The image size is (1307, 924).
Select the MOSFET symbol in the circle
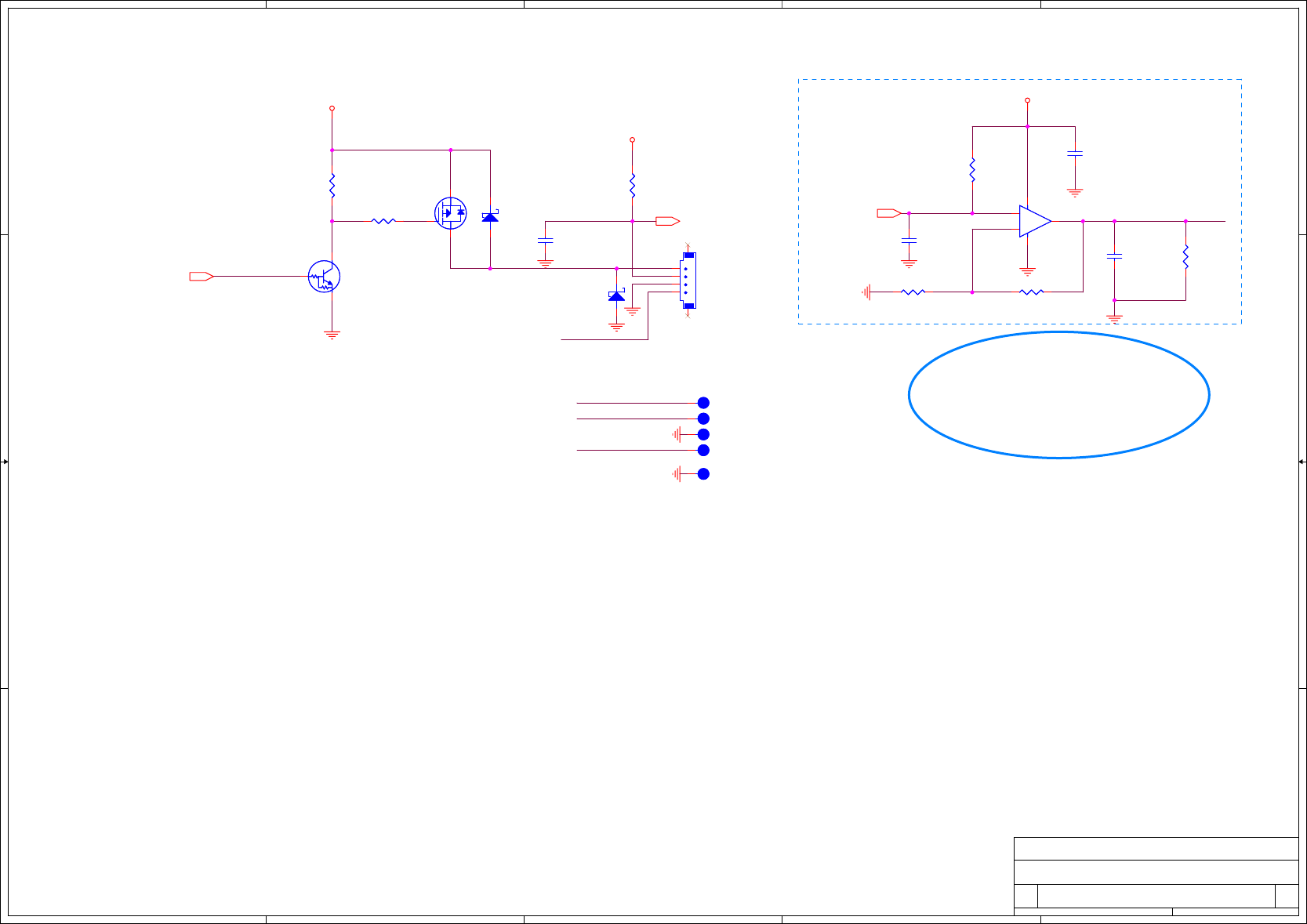(450, 212)
